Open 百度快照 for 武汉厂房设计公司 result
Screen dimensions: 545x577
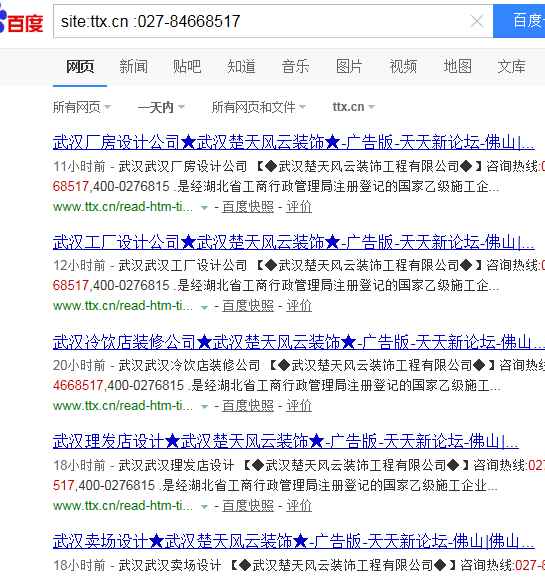pyautogui.click(x=248, y=207)
